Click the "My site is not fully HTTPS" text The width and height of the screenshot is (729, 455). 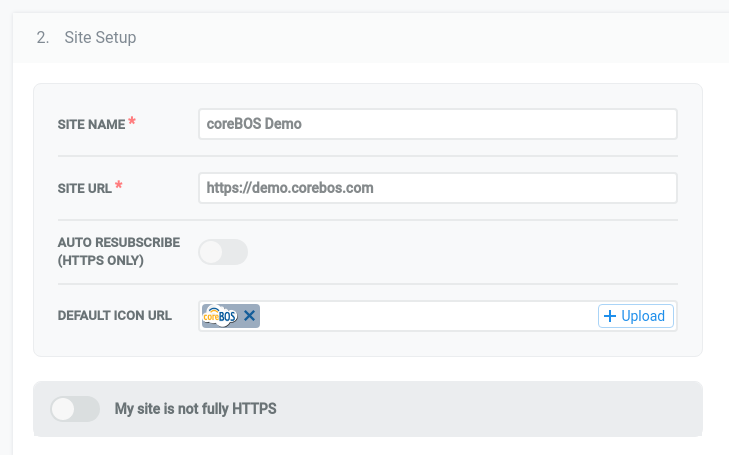tap(195, 408)
